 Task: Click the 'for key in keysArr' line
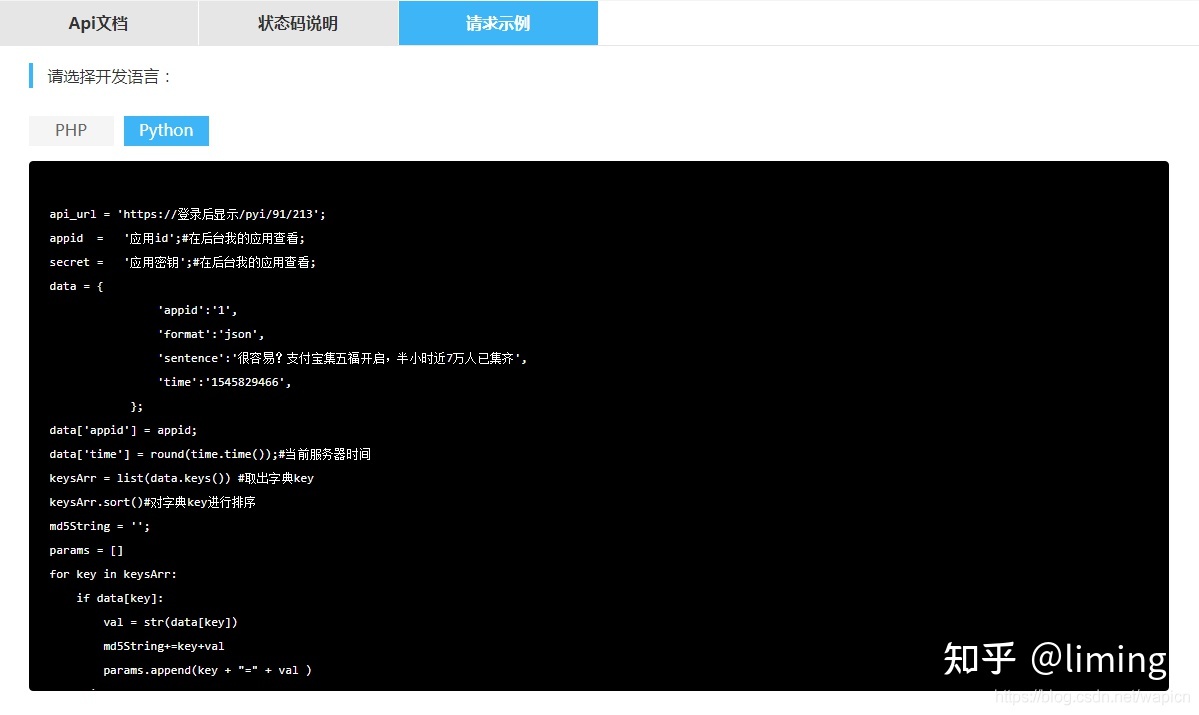pyautogui.click(x=113, y=574)
